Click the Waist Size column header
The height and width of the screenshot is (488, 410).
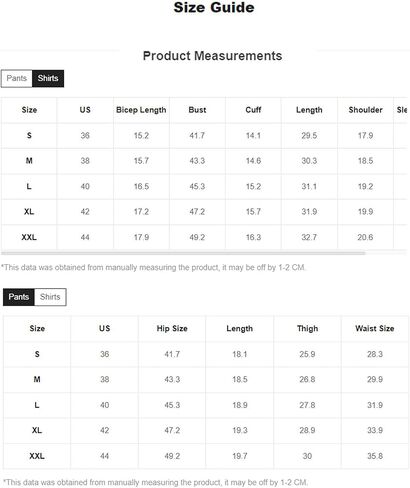point(375,329)
